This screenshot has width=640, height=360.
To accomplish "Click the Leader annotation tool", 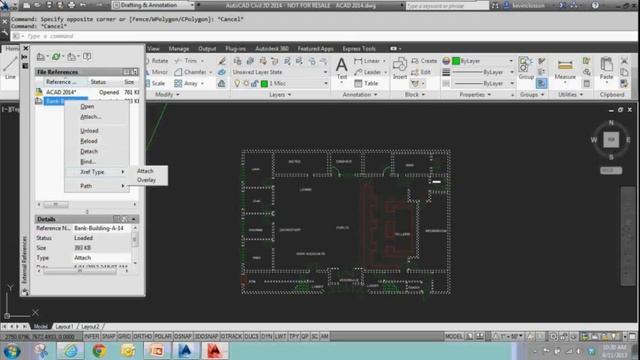I will pyautogui.click(x=368, y=72).
